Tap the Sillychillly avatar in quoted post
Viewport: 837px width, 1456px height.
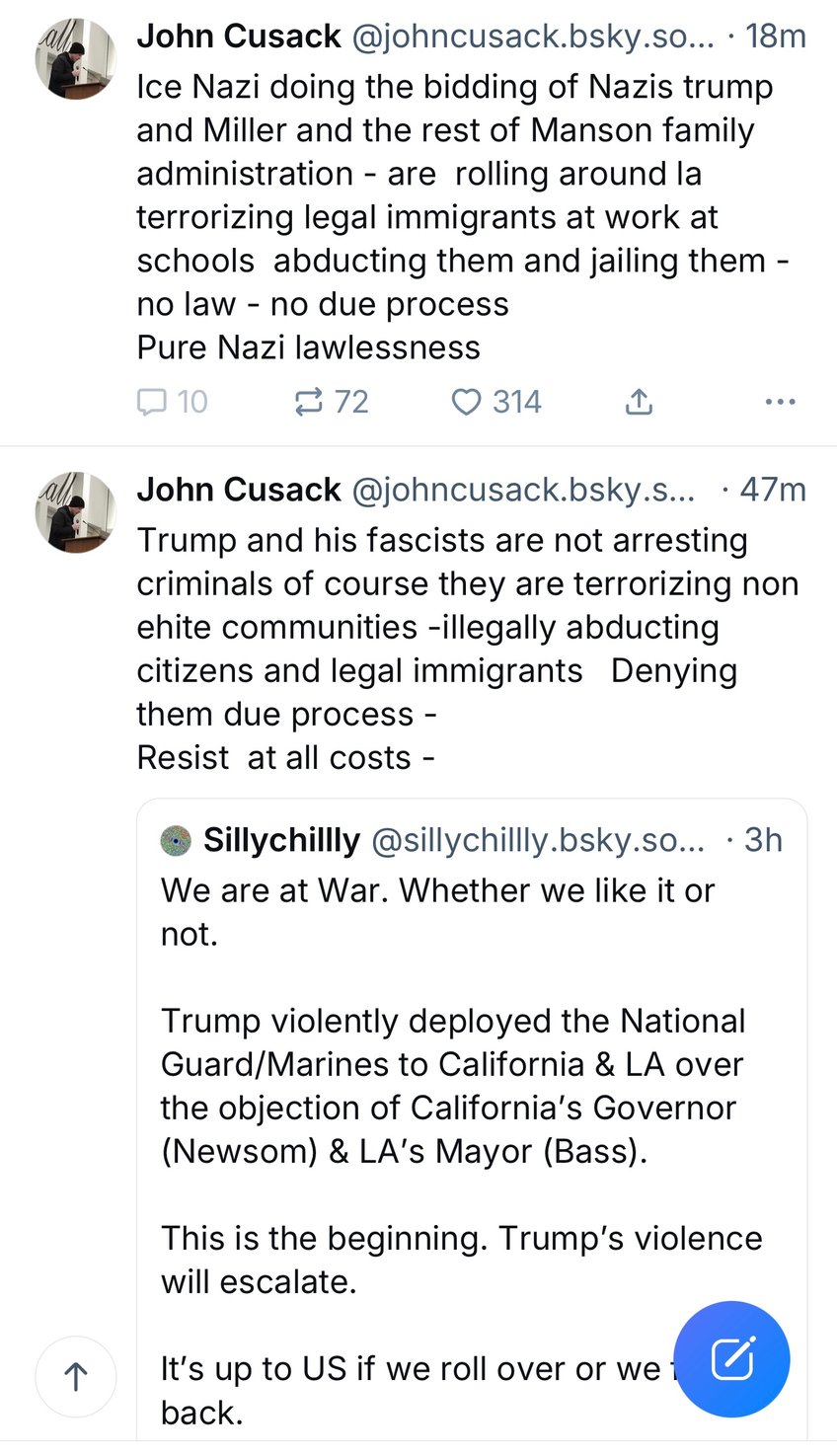coord(176,840)
